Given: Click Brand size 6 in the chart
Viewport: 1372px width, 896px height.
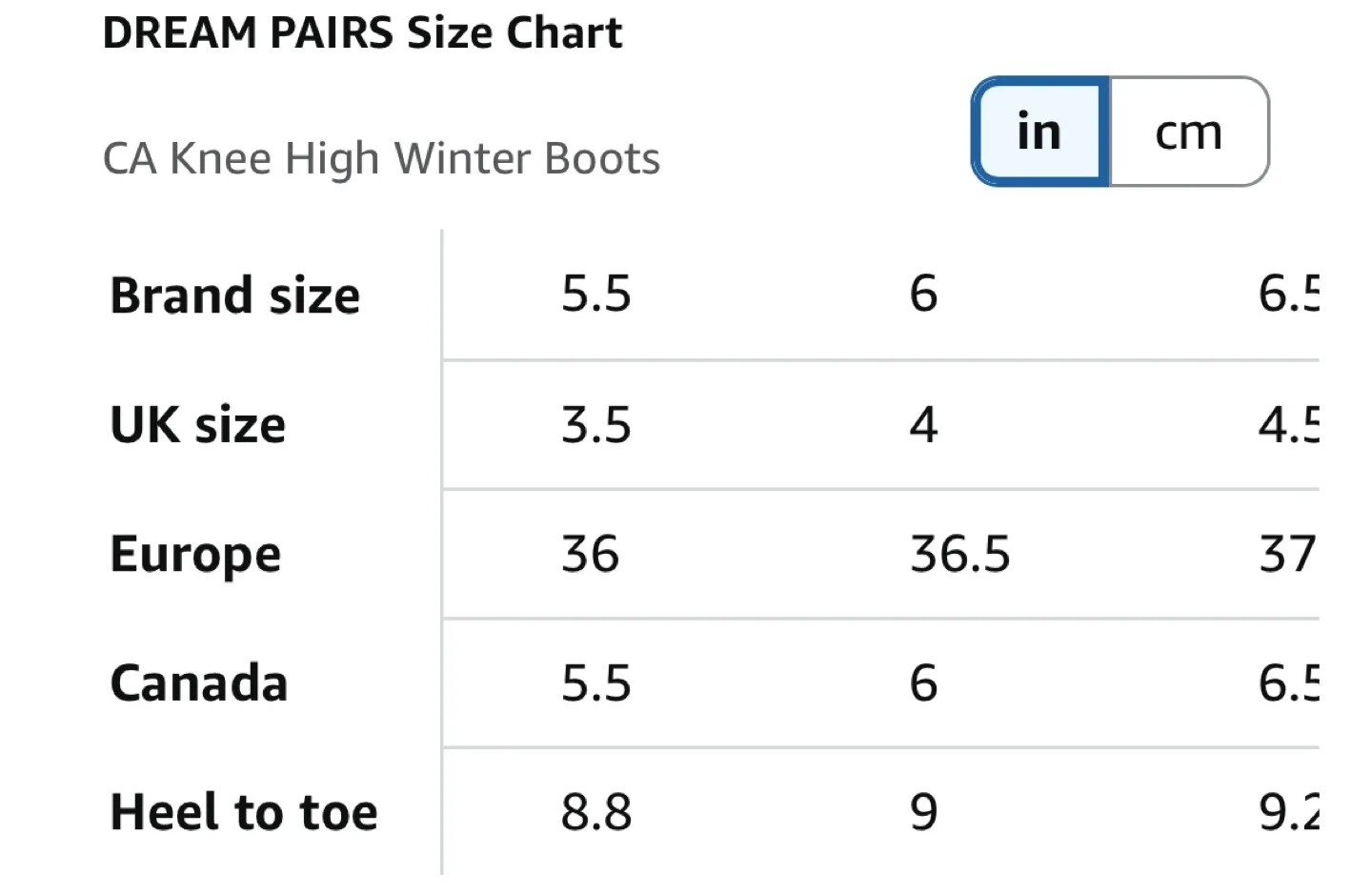Looking at the screenshot, I should click(x=922, y=295).
